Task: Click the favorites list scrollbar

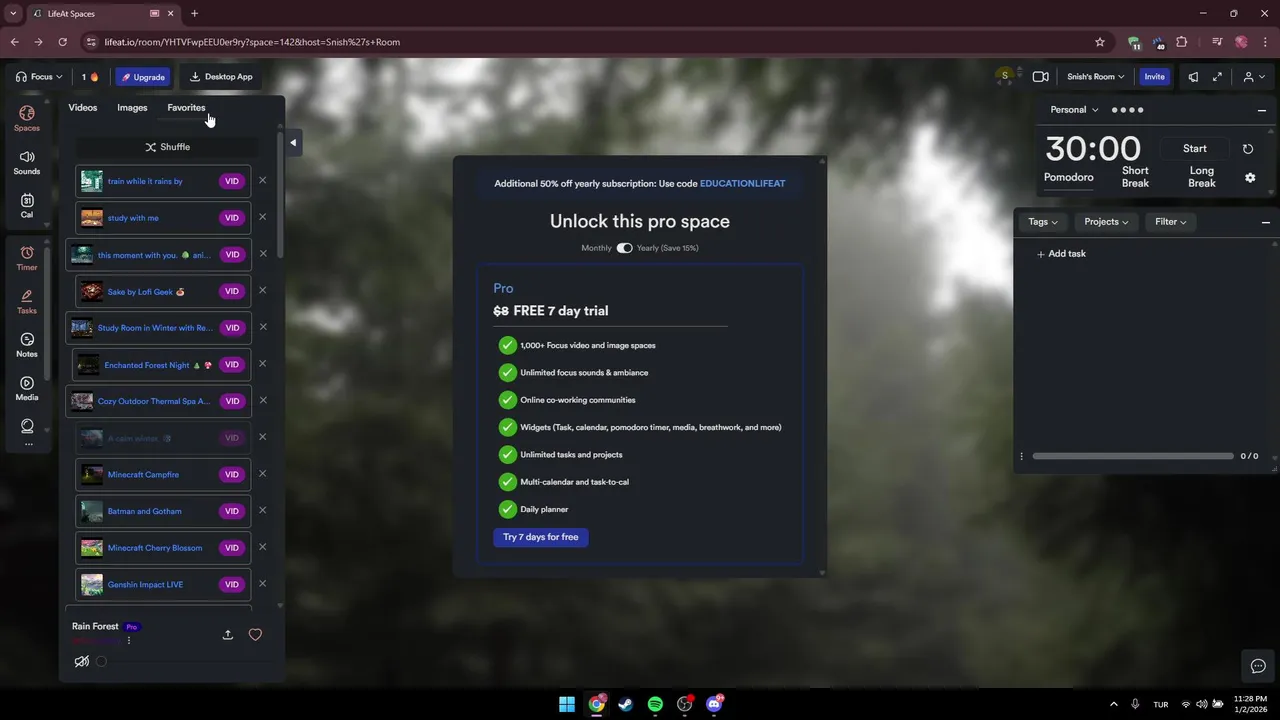Action: 280,195
